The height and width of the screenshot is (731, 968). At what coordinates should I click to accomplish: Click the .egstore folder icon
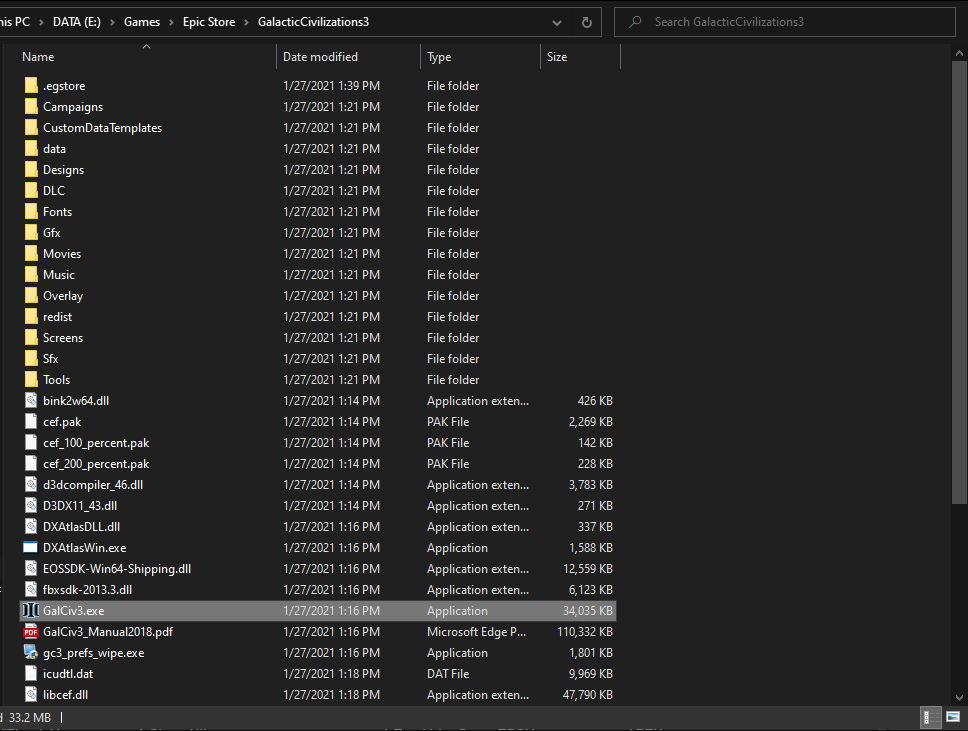tap(31, 85)
